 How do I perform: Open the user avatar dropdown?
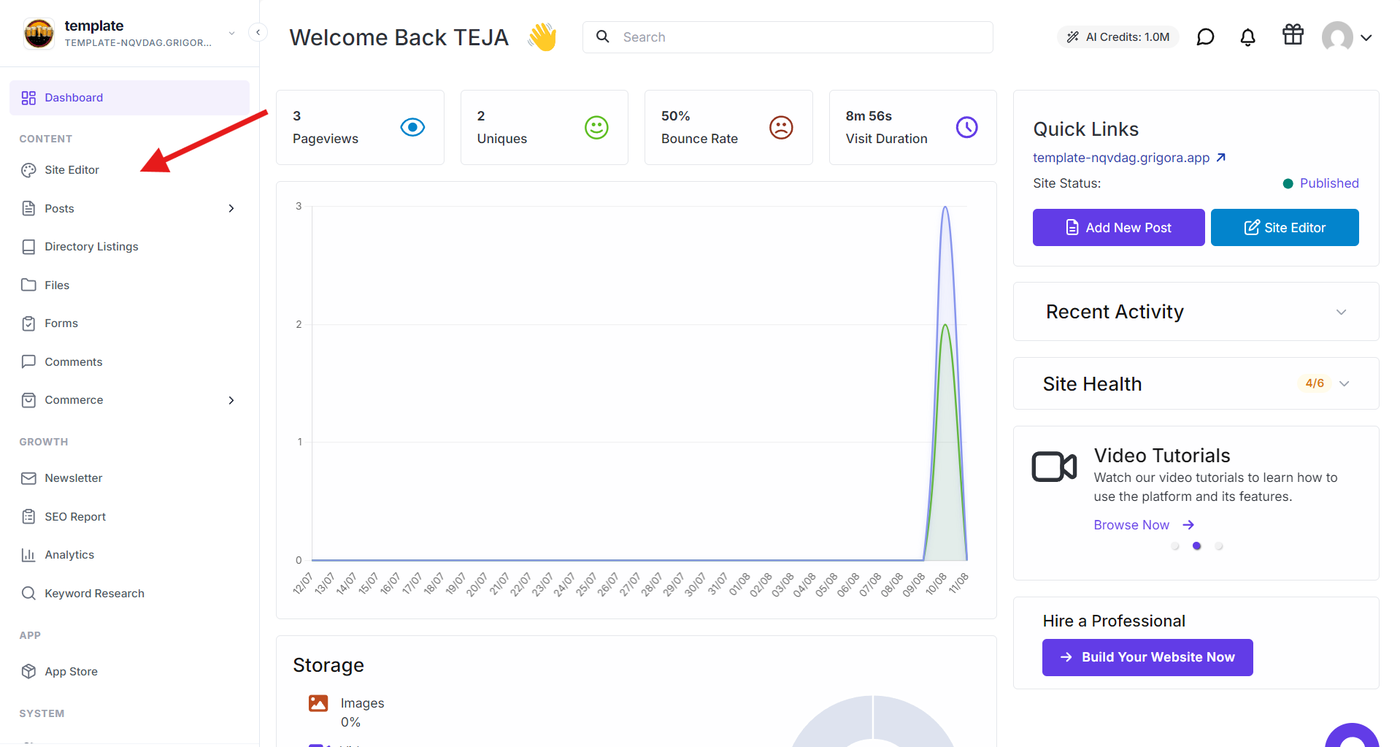pos(1346,38)
